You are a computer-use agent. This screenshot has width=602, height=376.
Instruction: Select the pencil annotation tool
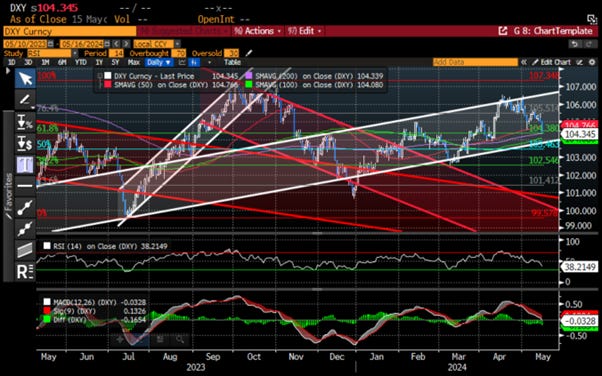pos(25,99)
